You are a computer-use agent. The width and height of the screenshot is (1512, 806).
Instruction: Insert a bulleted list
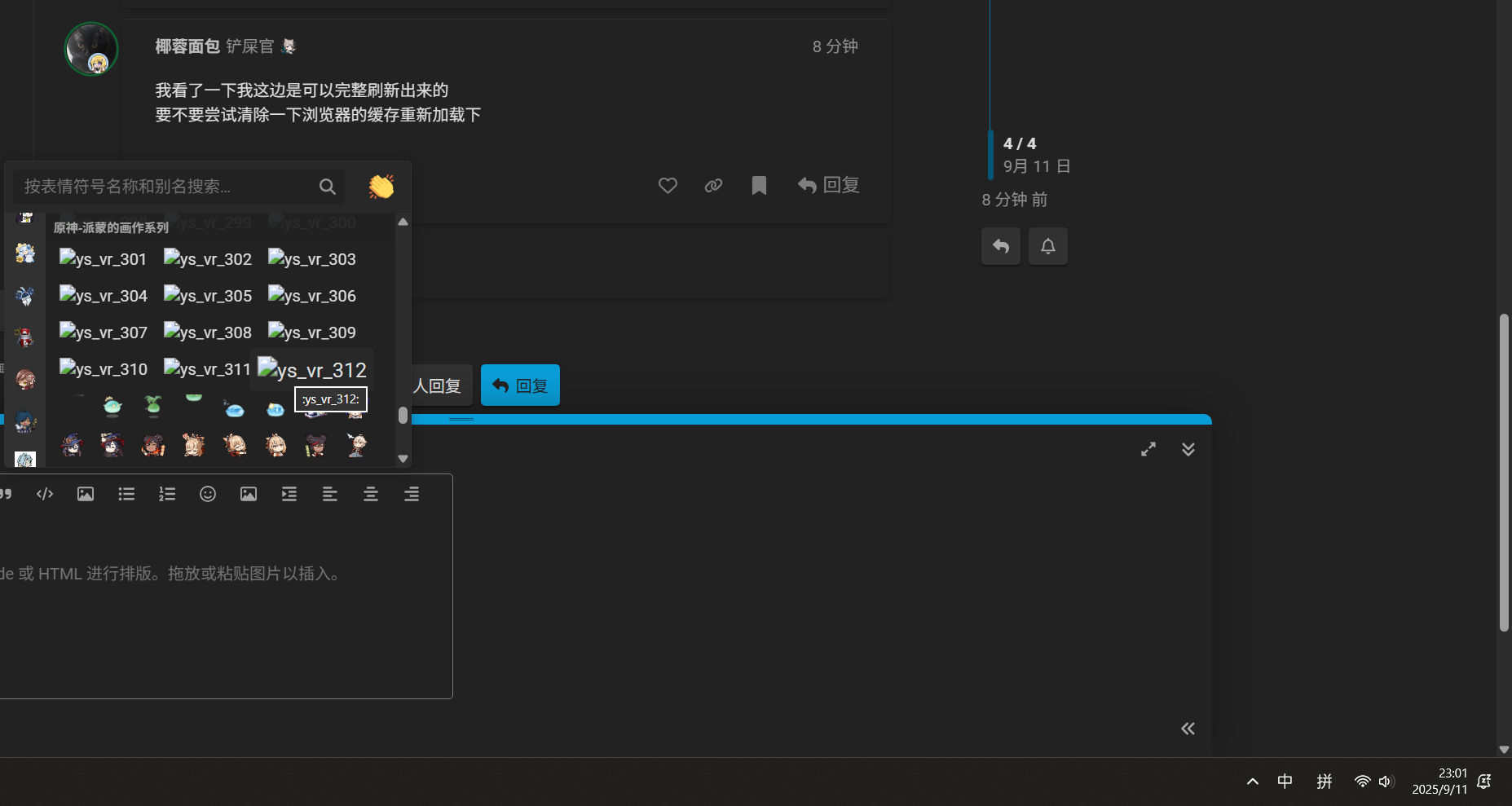click(126, 494)
